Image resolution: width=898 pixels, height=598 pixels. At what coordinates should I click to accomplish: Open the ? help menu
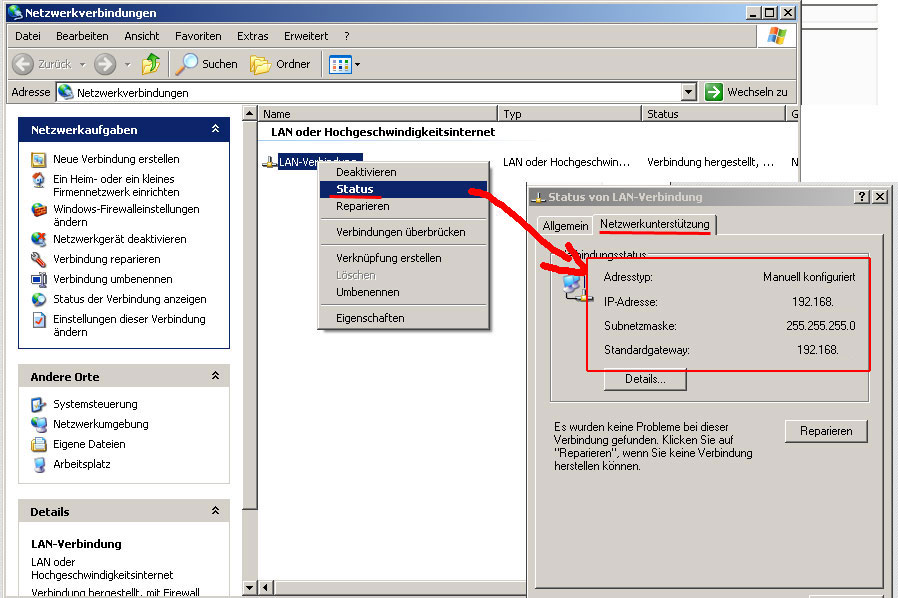tap(346, 36)
